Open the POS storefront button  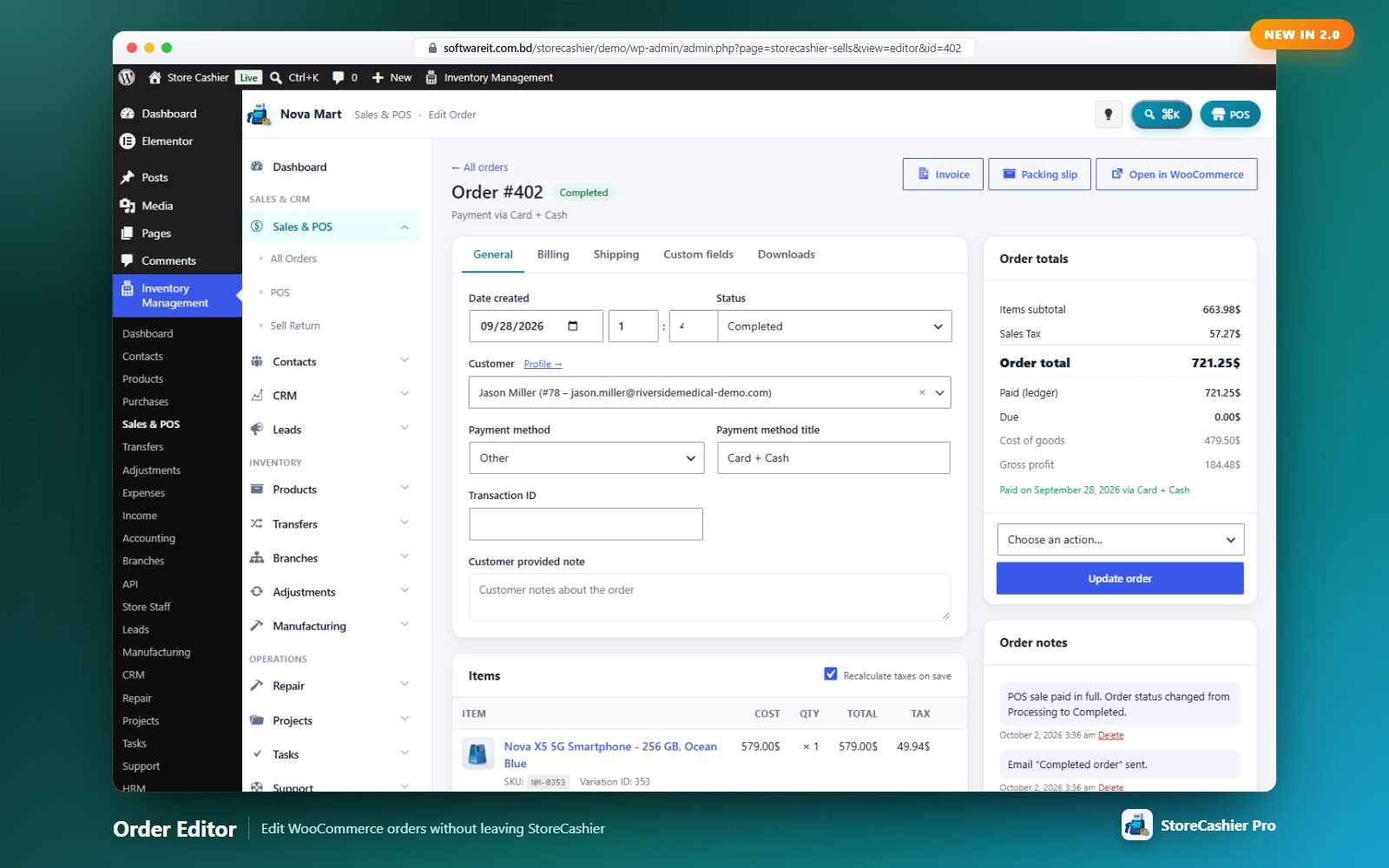(1230, 114)
